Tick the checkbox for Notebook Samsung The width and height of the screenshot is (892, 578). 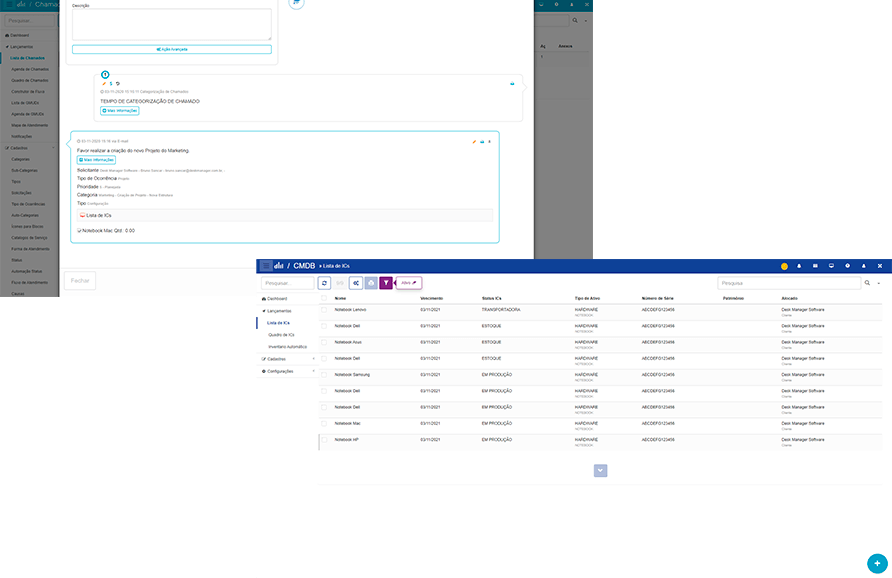(x=324, y=375)
